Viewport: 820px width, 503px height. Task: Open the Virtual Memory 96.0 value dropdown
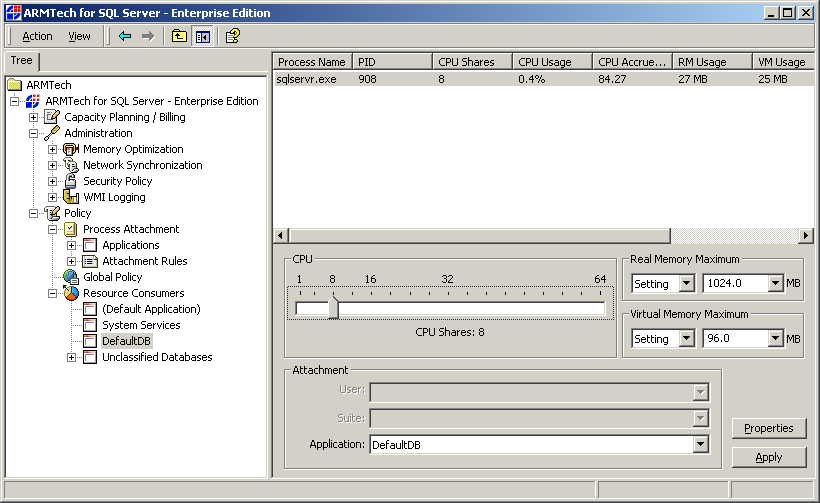click(x=775, y=339)
